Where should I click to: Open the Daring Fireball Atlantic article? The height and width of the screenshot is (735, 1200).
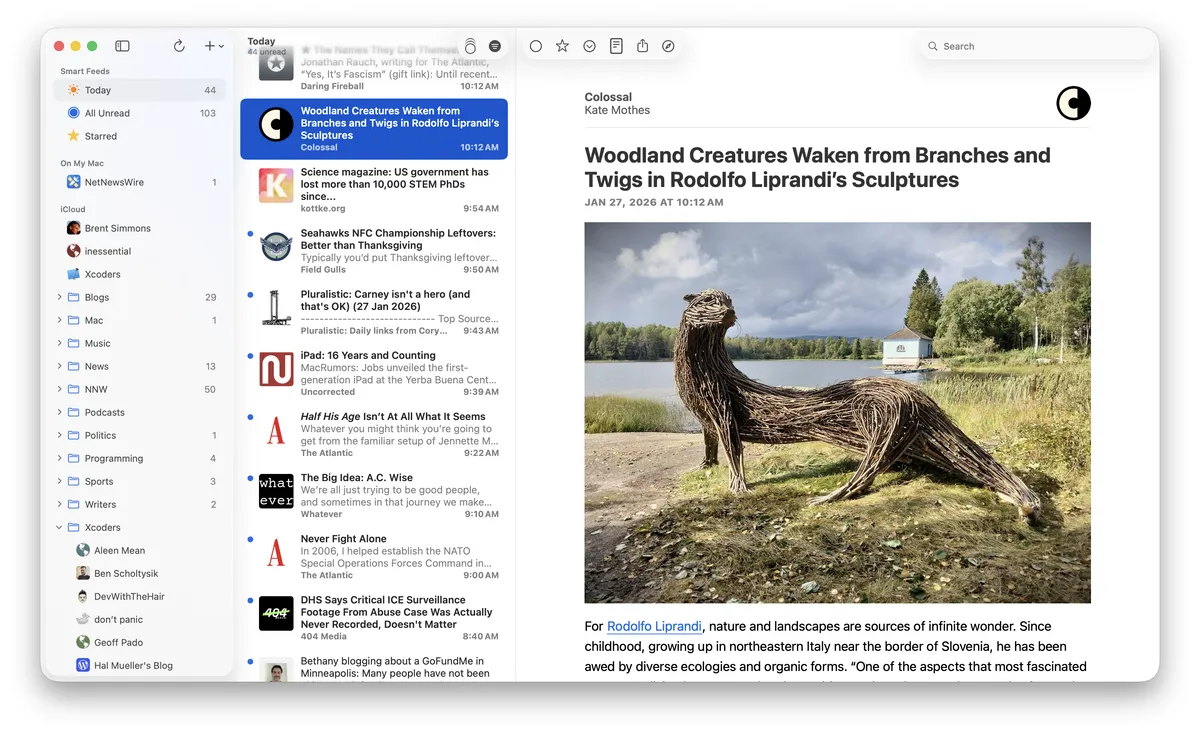[374, 70]
